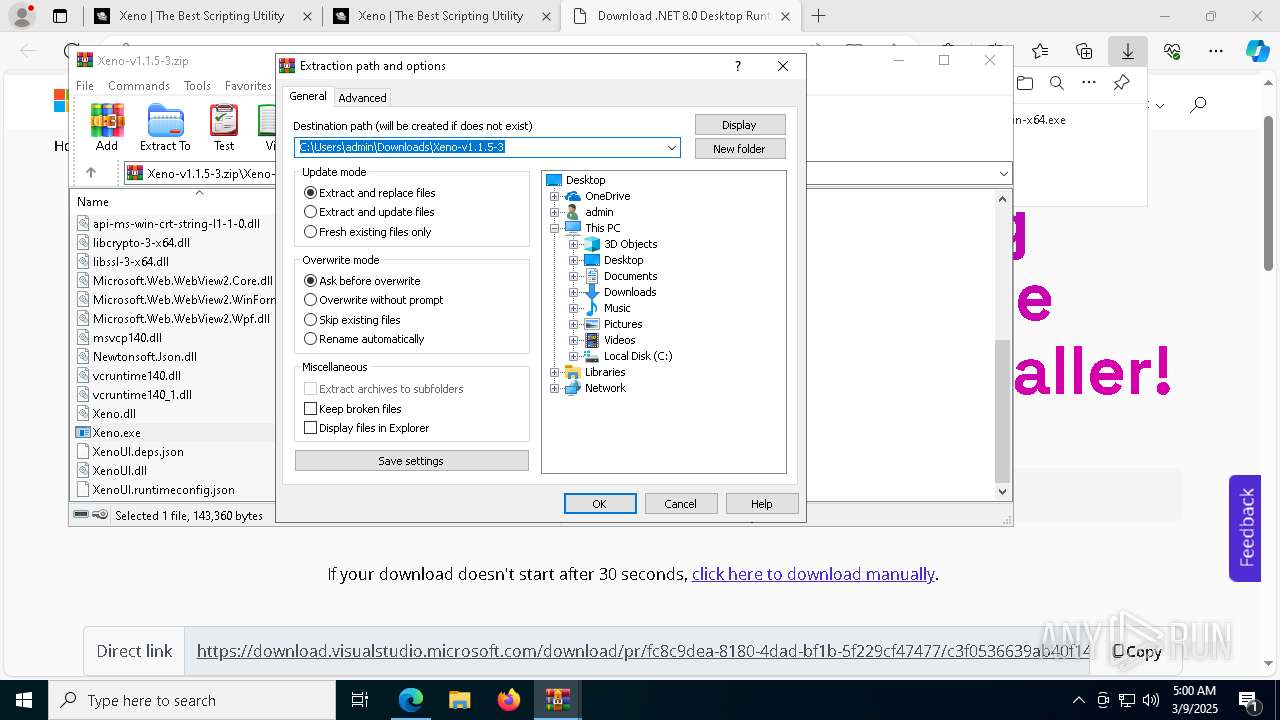Confirm extraction with OK button
Screen dimensions: 1280x720
600,504
